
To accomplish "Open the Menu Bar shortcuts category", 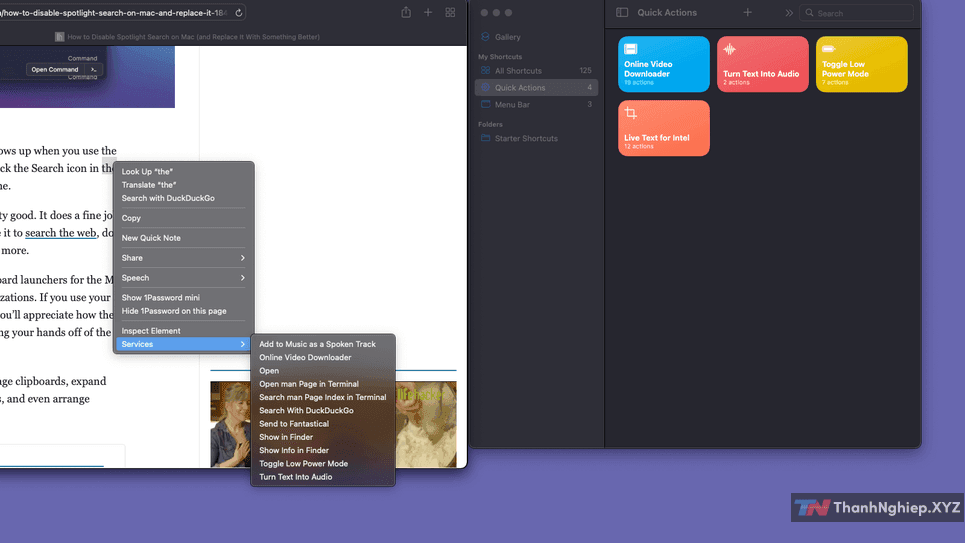I will pos(512,104).
